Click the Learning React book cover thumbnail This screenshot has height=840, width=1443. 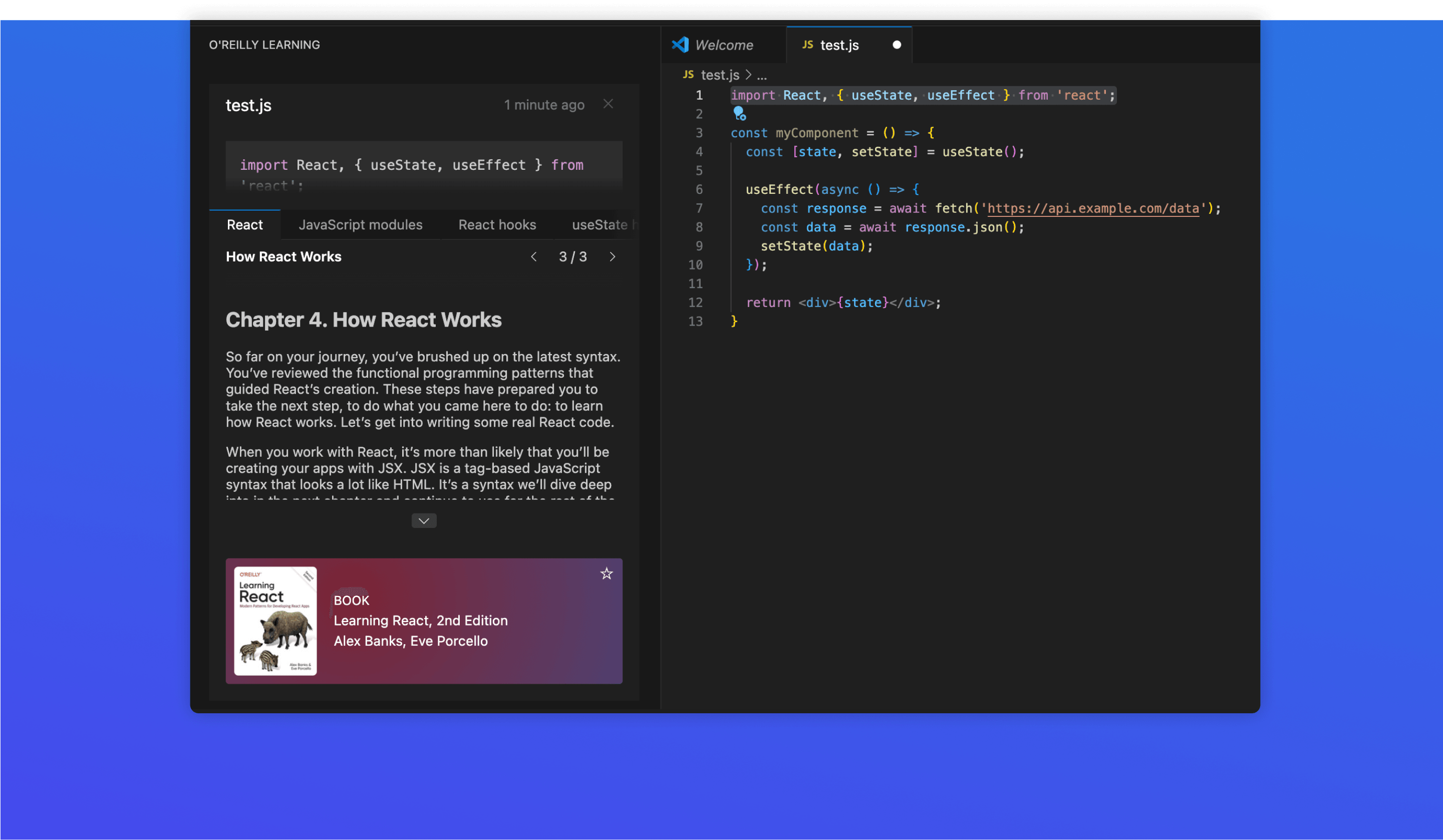(x=275, y=621)
